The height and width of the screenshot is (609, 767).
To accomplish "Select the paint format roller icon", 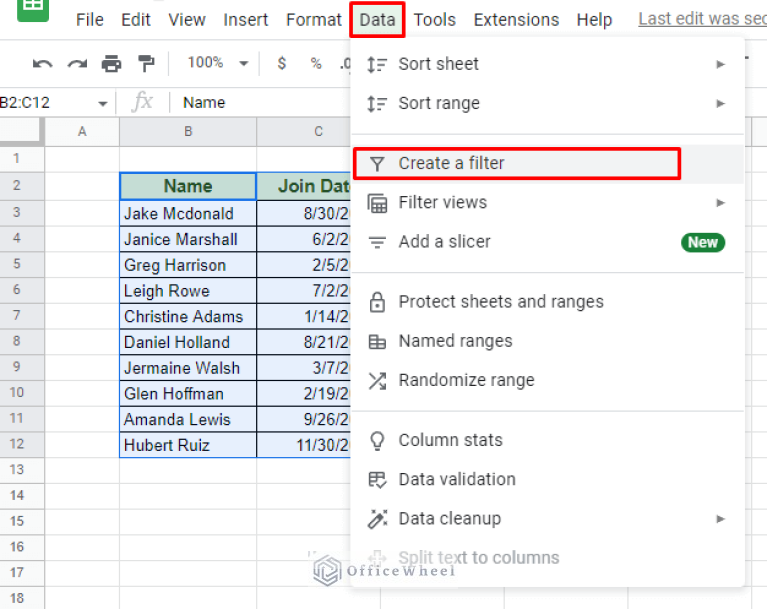I will pos(146,64).
